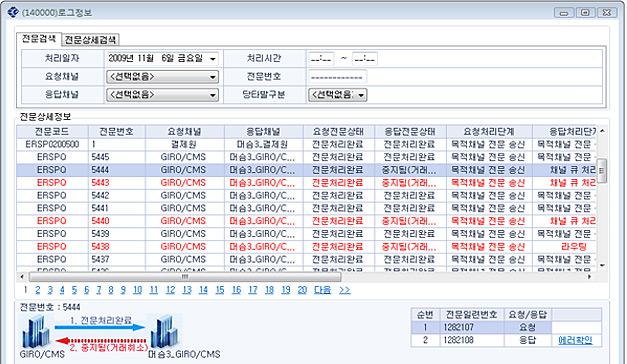Click the horizontal scrollbar thumb
This screenshot has width=627, height=364.
(x=185, y=277)
